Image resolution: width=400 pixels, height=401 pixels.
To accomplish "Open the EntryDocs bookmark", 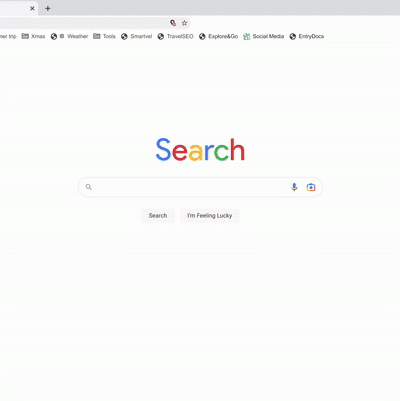I will pos(307,36).
